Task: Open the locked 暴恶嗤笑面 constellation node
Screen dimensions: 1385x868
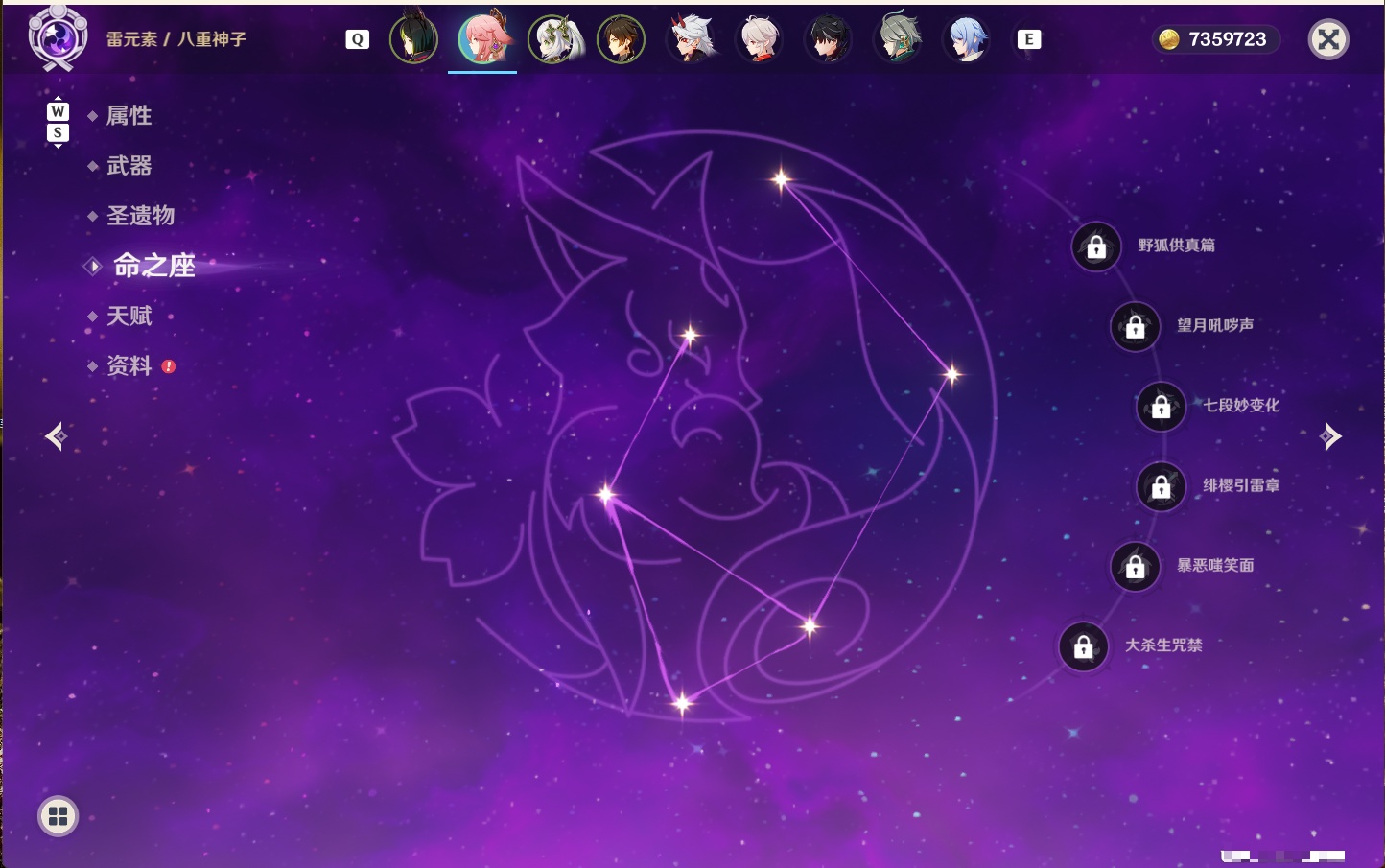Action: coord(1136,567)
